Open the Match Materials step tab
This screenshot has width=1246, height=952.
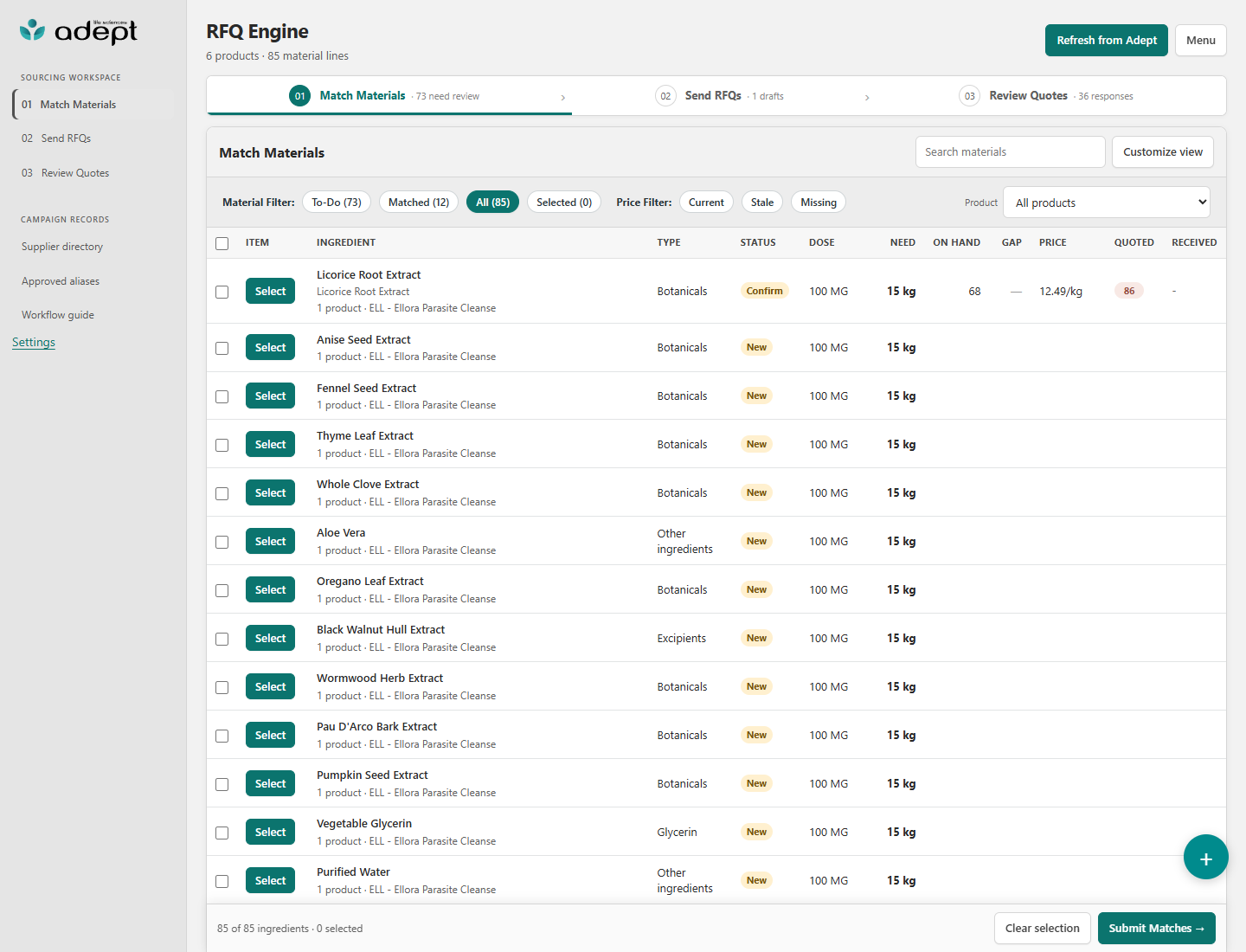(389, 95)
